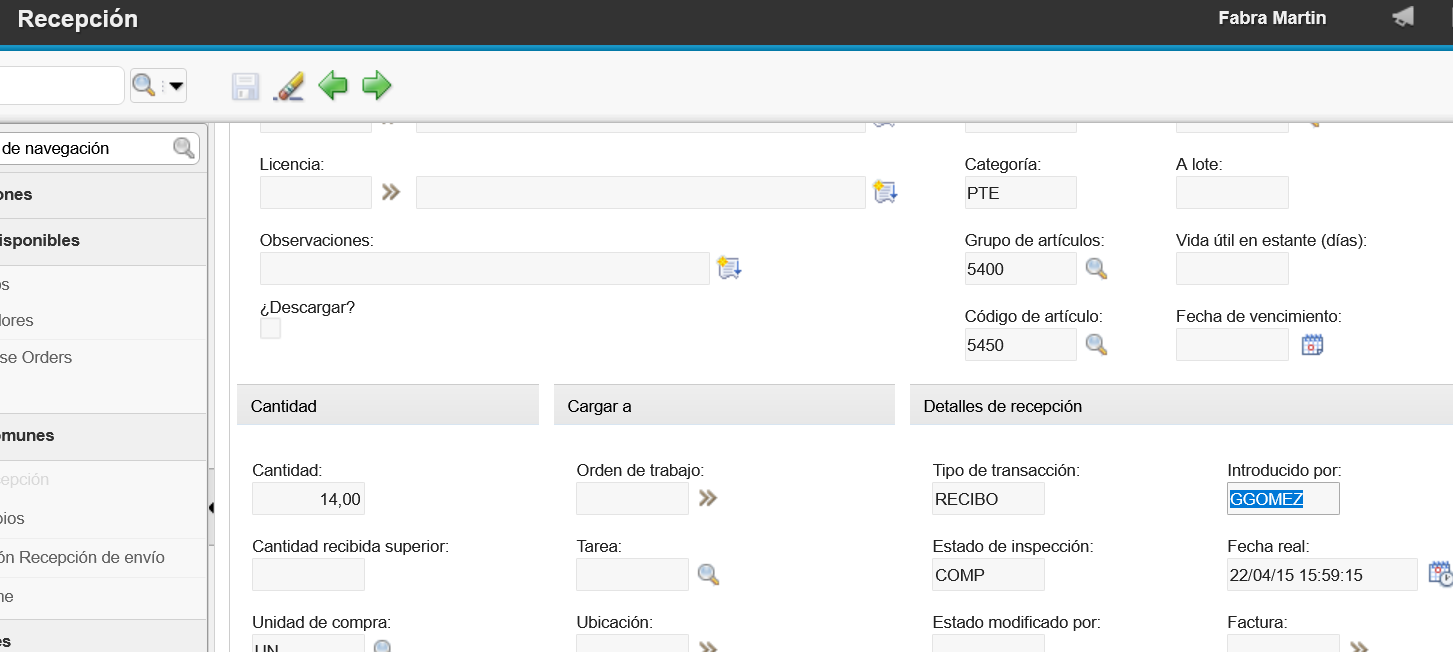Click the clear form eraser icon
The height and width of the screenshot is (652, 1453).
click(288, 86)
